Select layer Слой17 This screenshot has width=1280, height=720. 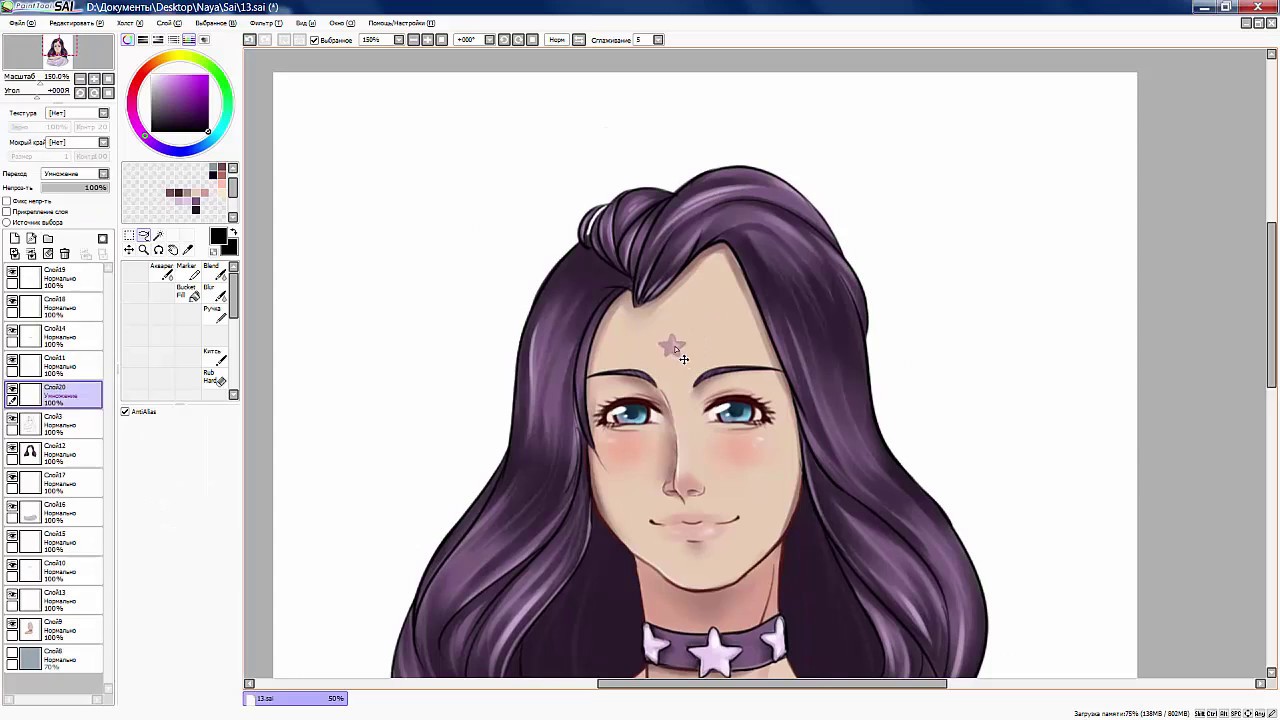55,483
